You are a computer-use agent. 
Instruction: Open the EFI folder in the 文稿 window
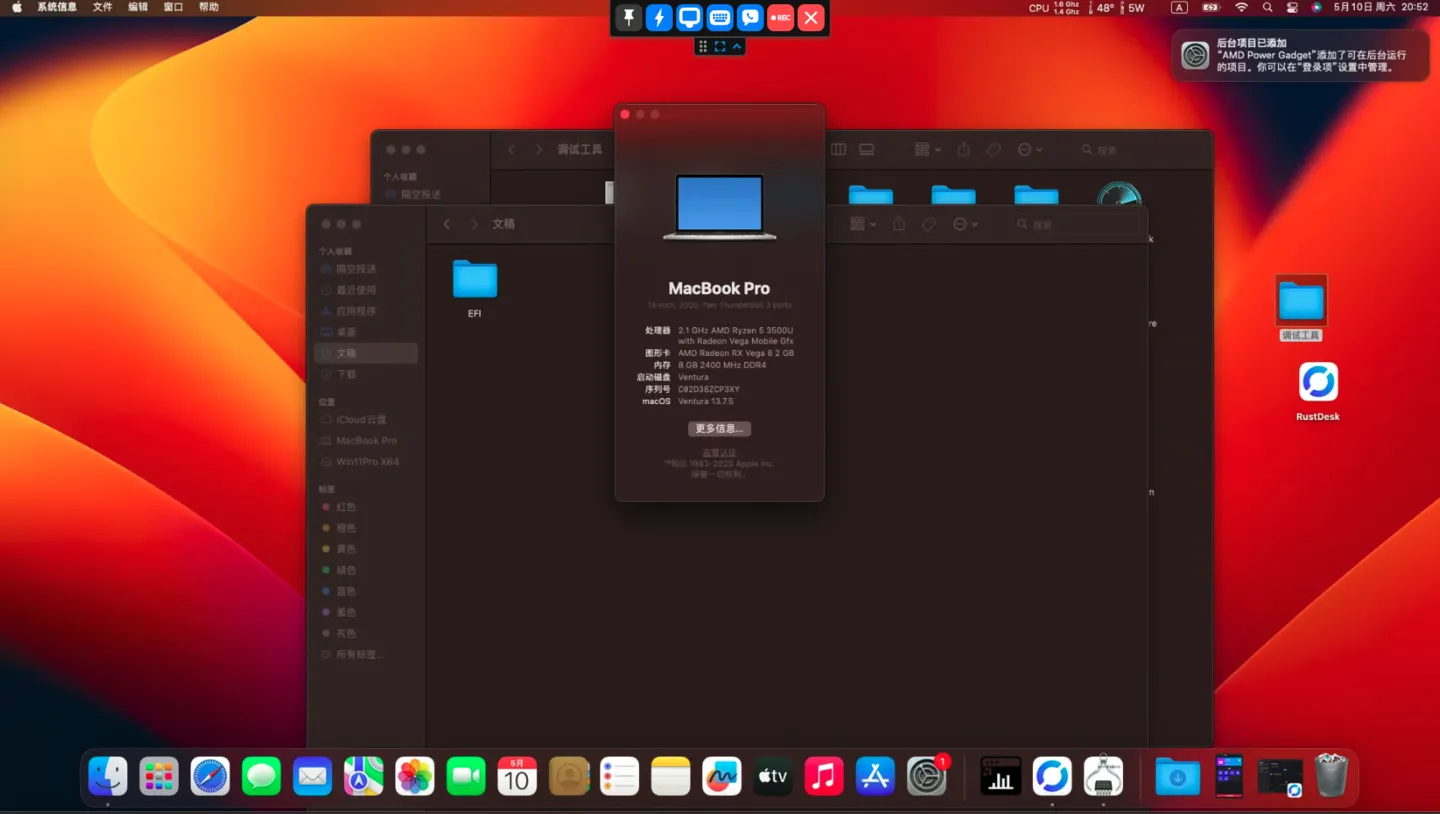pyautogui.click(x=475, y=281)
